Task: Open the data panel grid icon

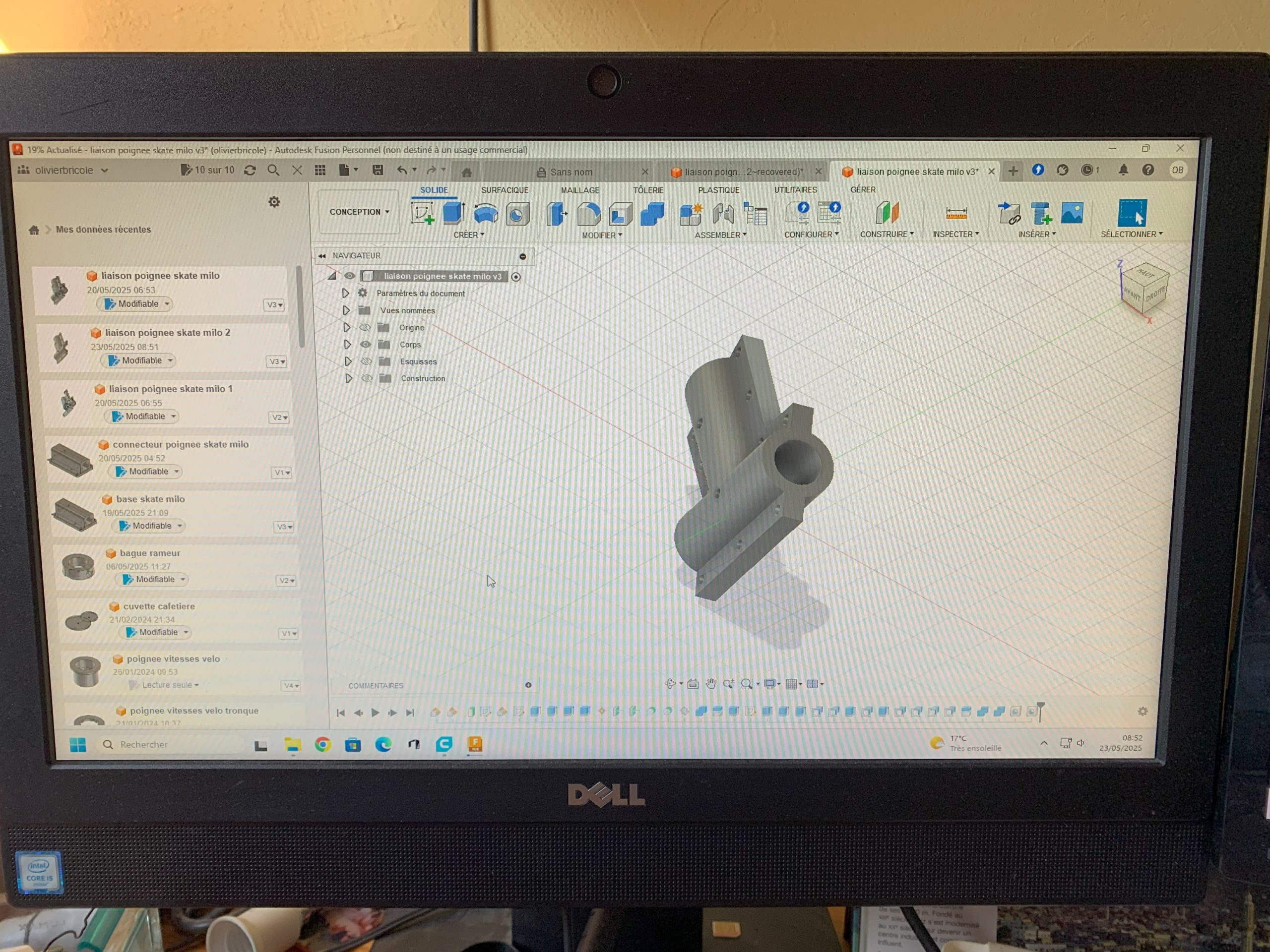Action: 320,171
